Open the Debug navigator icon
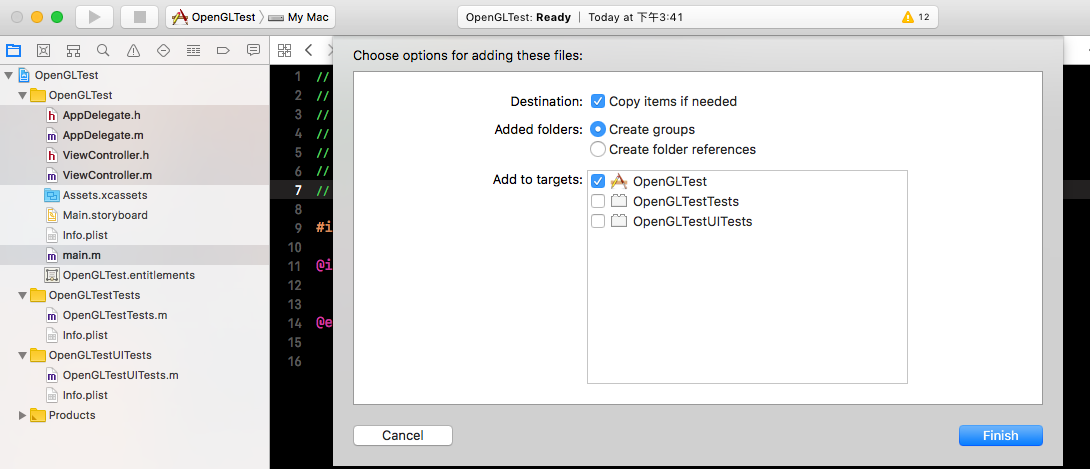The width and height of the screenshot is (1090, 469). coord(193,50)
